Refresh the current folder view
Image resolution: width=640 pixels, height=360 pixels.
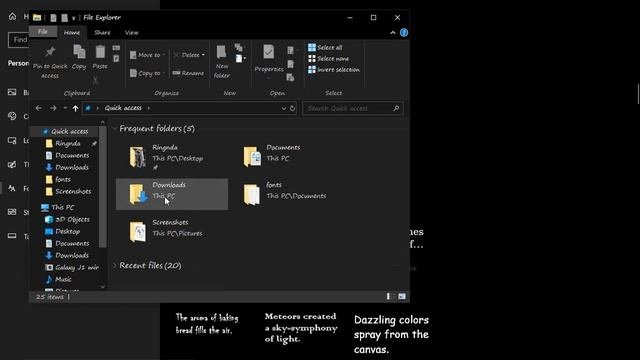293,108
